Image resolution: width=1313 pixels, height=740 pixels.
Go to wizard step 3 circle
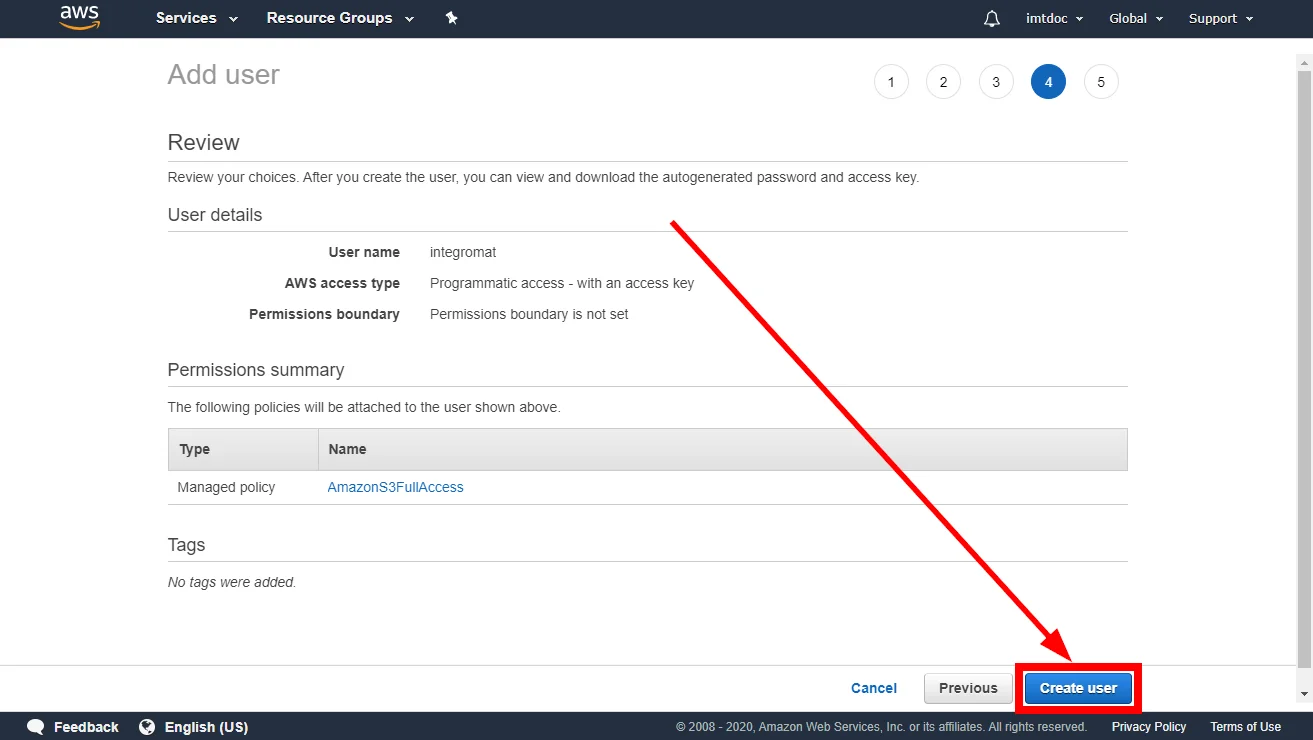(x=996, y=82)
